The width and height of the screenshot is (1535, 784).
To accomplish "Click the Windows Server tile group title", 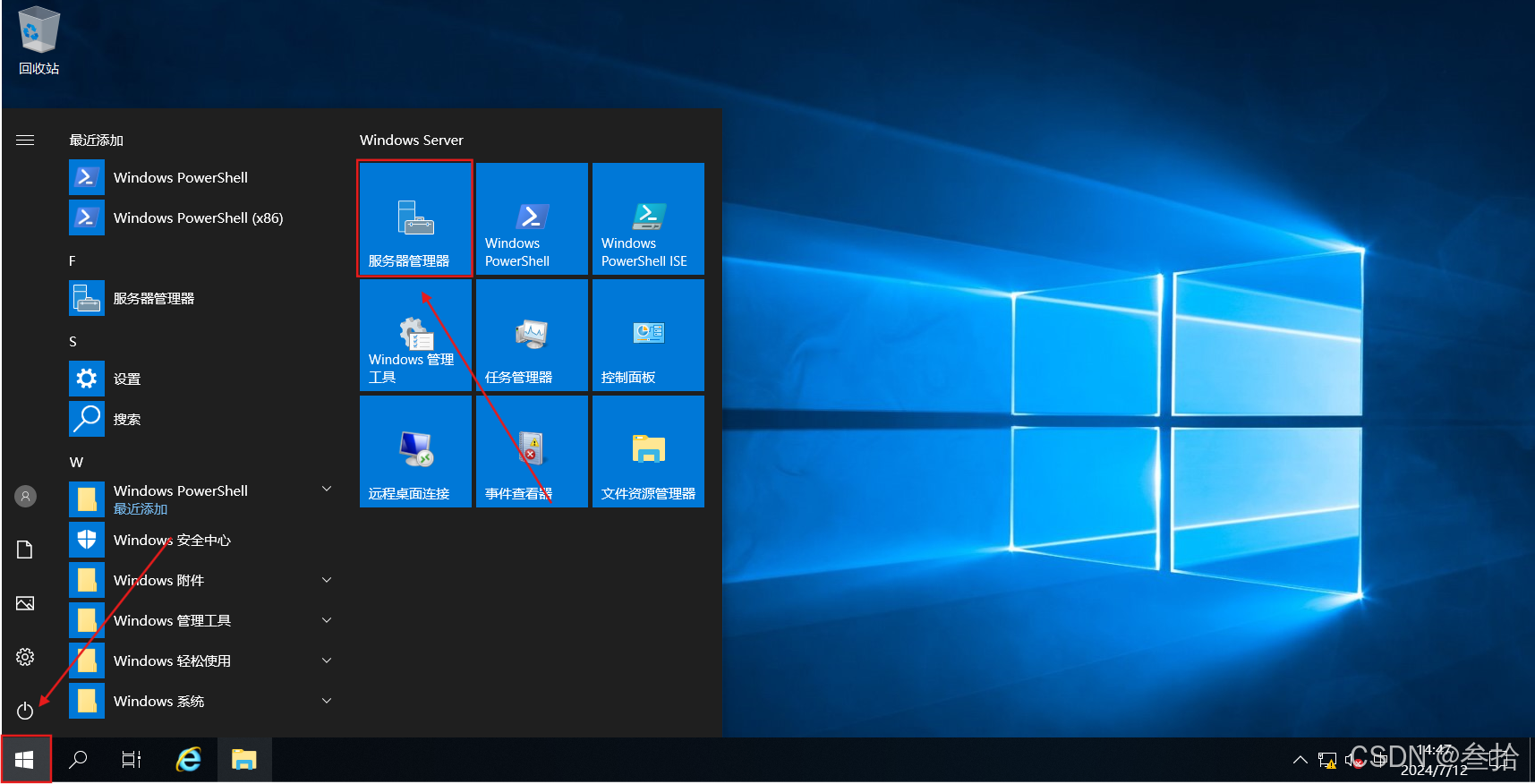I will coord(412,140).
